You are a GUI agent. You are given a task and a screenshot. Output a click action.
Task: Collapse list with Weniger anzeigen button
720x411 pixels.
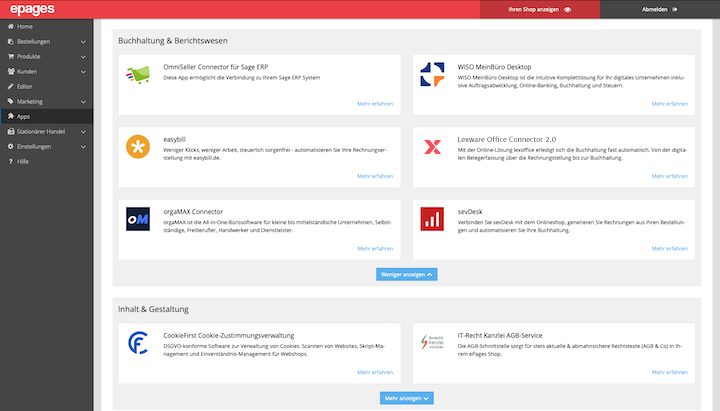point(407,273)
